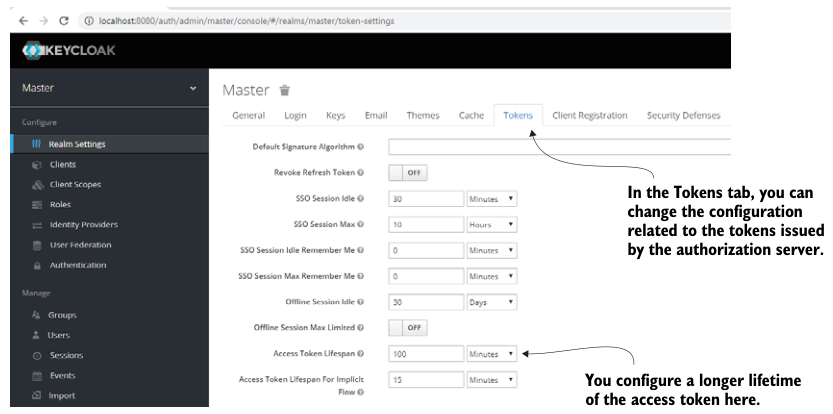Click the Groups people icon
Screen dimensions: 833x414
(36, 315)
